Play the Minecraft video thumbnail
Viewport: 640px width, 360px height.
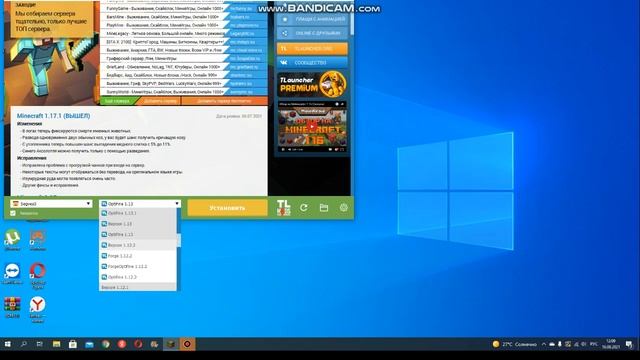(312, 127)
